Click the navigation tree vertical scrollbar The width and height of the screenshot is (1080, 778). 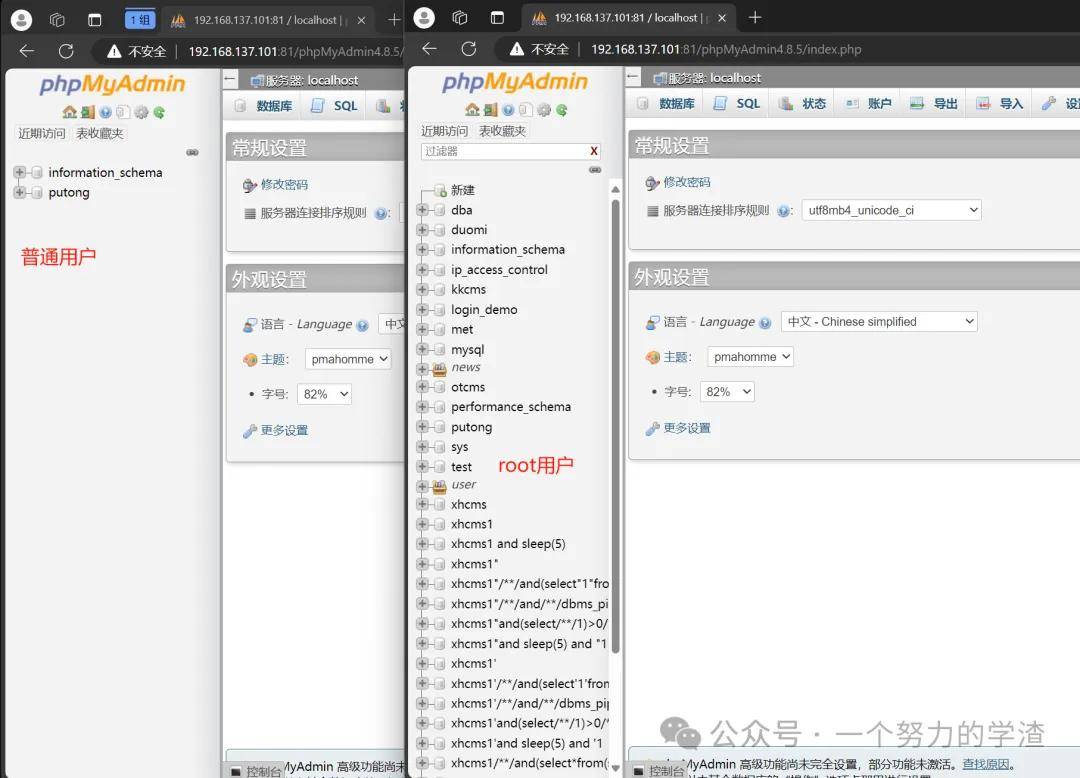pos(615,427)
